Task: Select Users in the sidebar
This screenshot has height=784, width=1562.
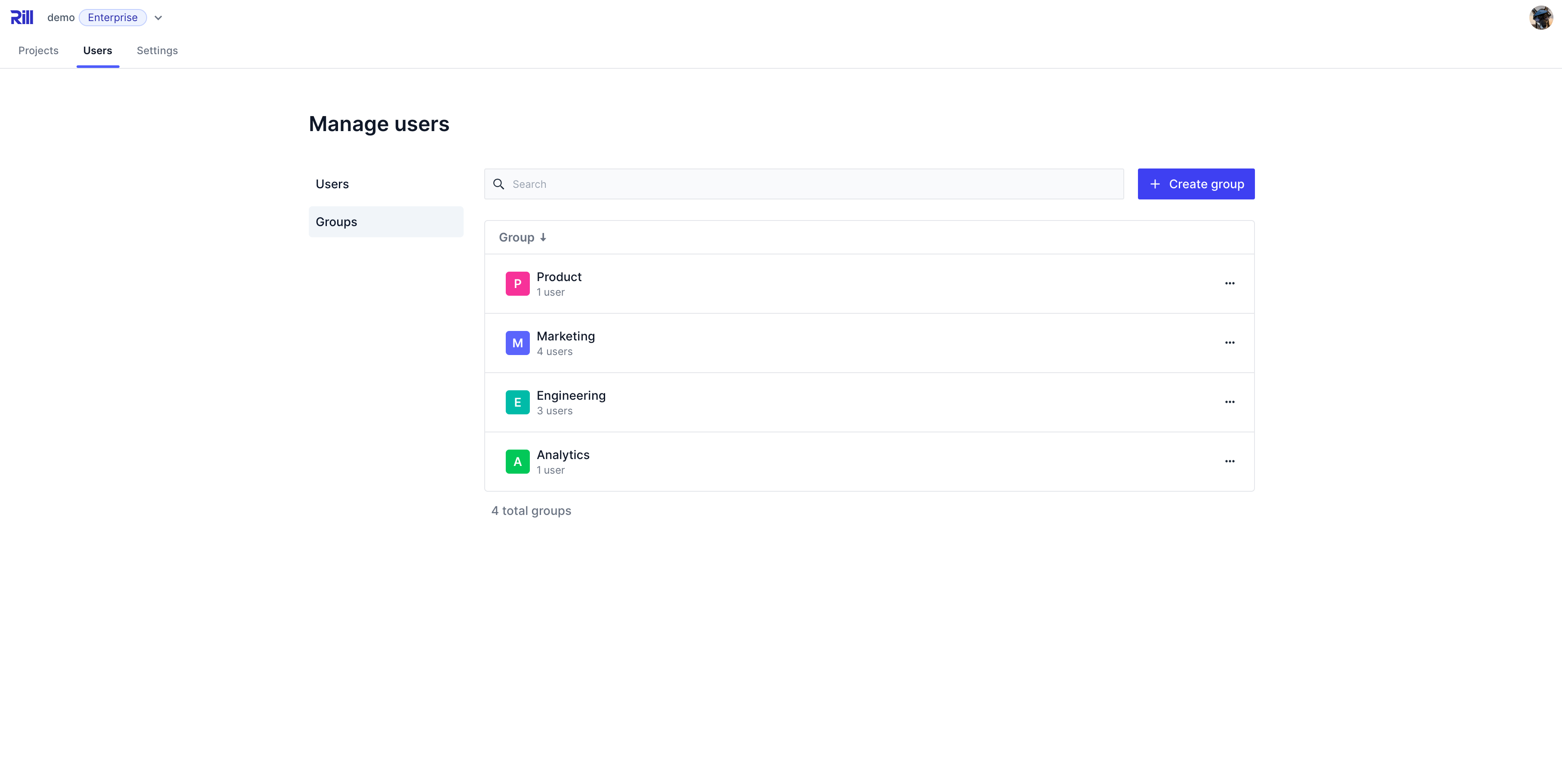Action: [x=332, y=184]
